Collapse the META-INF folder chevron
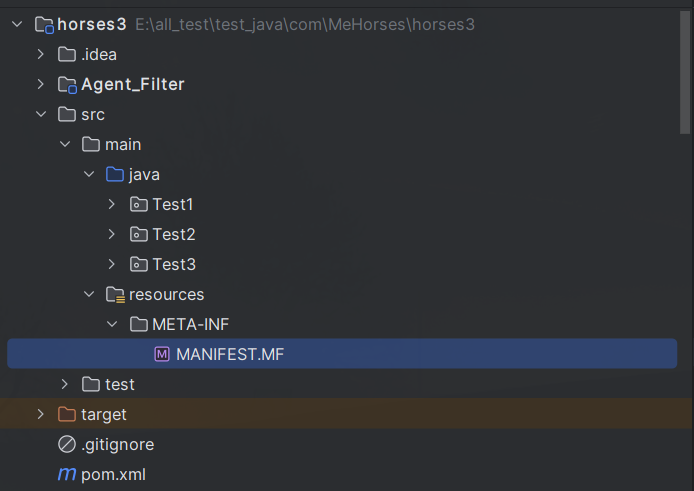Viewport: 694px width, 491px height. pyautogui.click(x=112, y=325)
